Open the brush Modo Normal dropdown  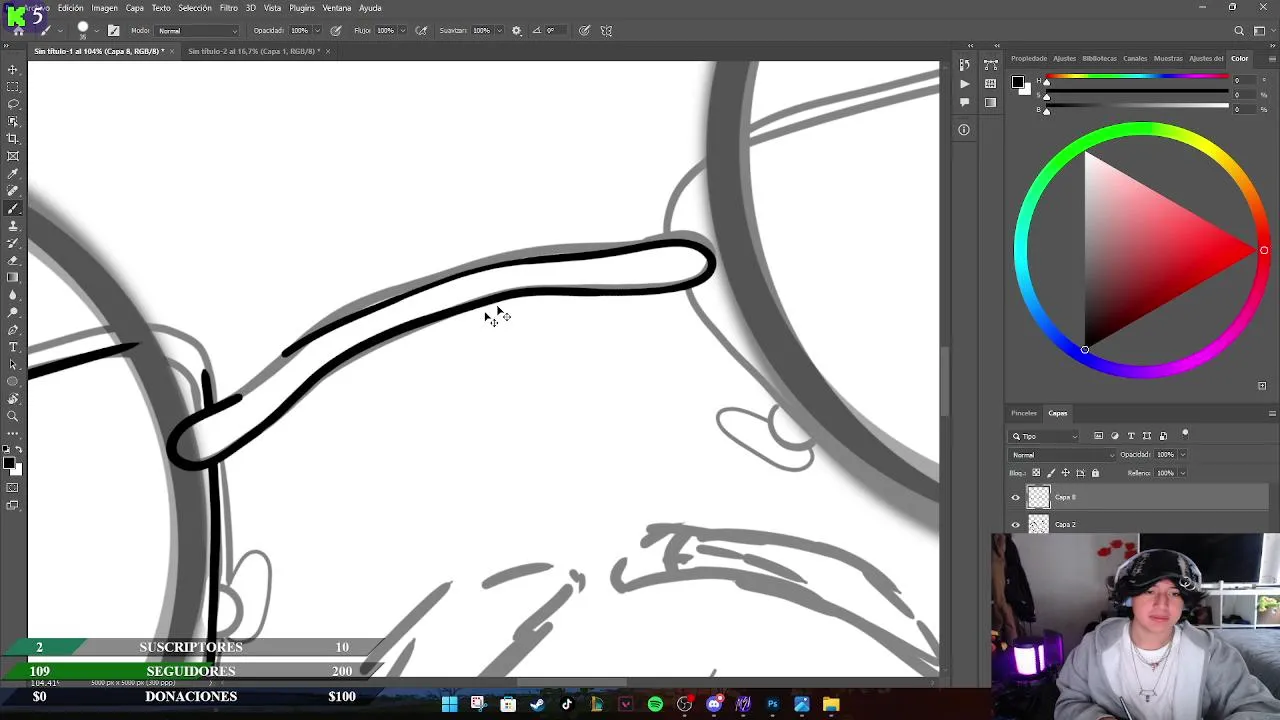point(199,30)
